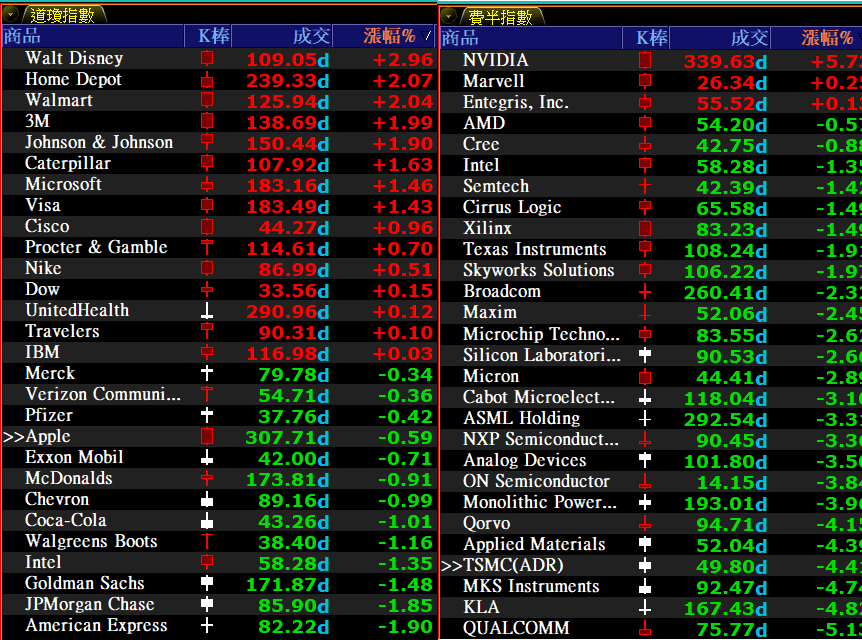Sort 費半指數 panel by 成交 header
This screenshot has width=862, height=640.
coord(720,38)
